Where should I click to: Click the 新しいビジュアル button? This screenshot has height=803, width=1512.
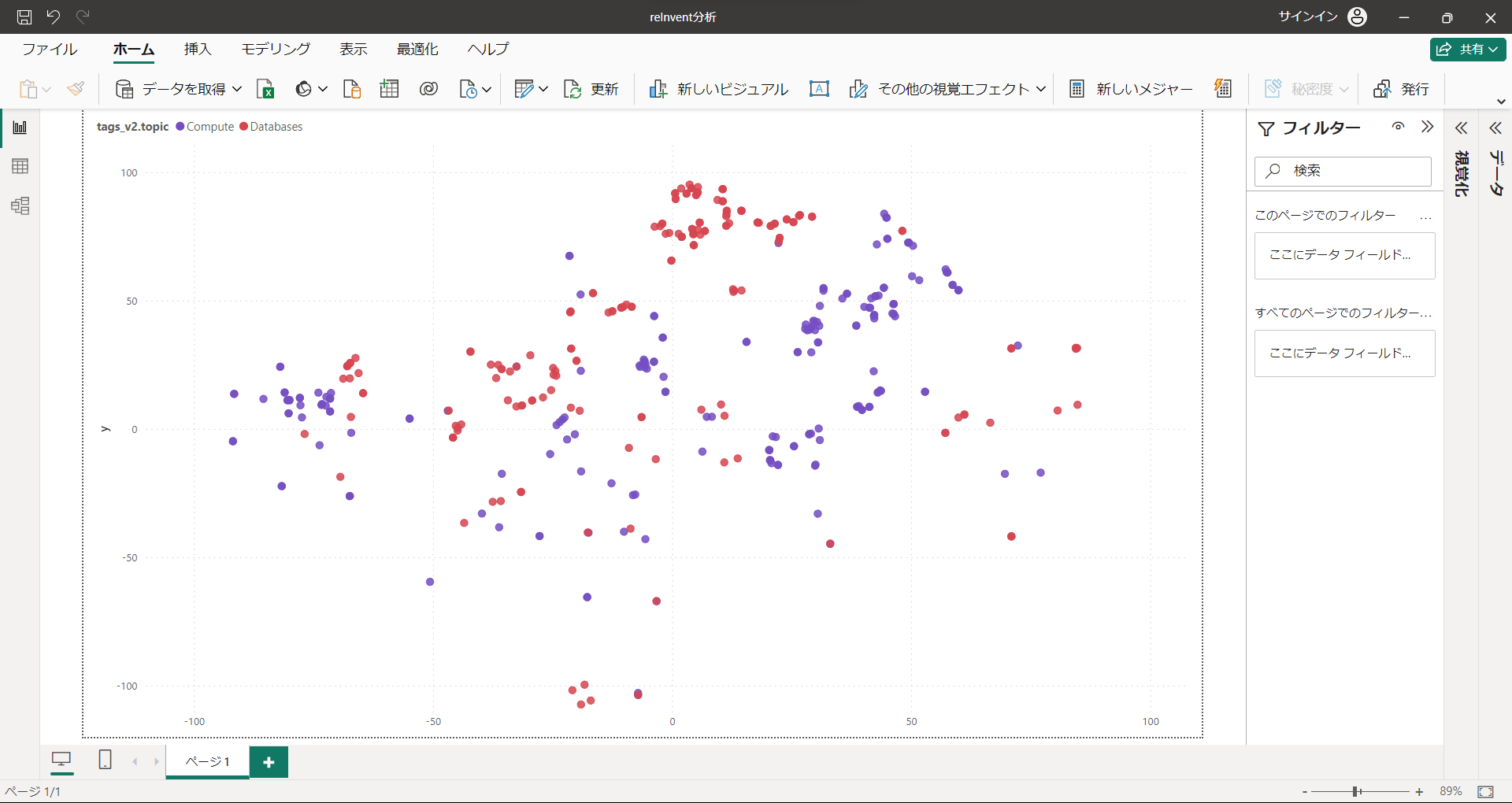[718, 89]
